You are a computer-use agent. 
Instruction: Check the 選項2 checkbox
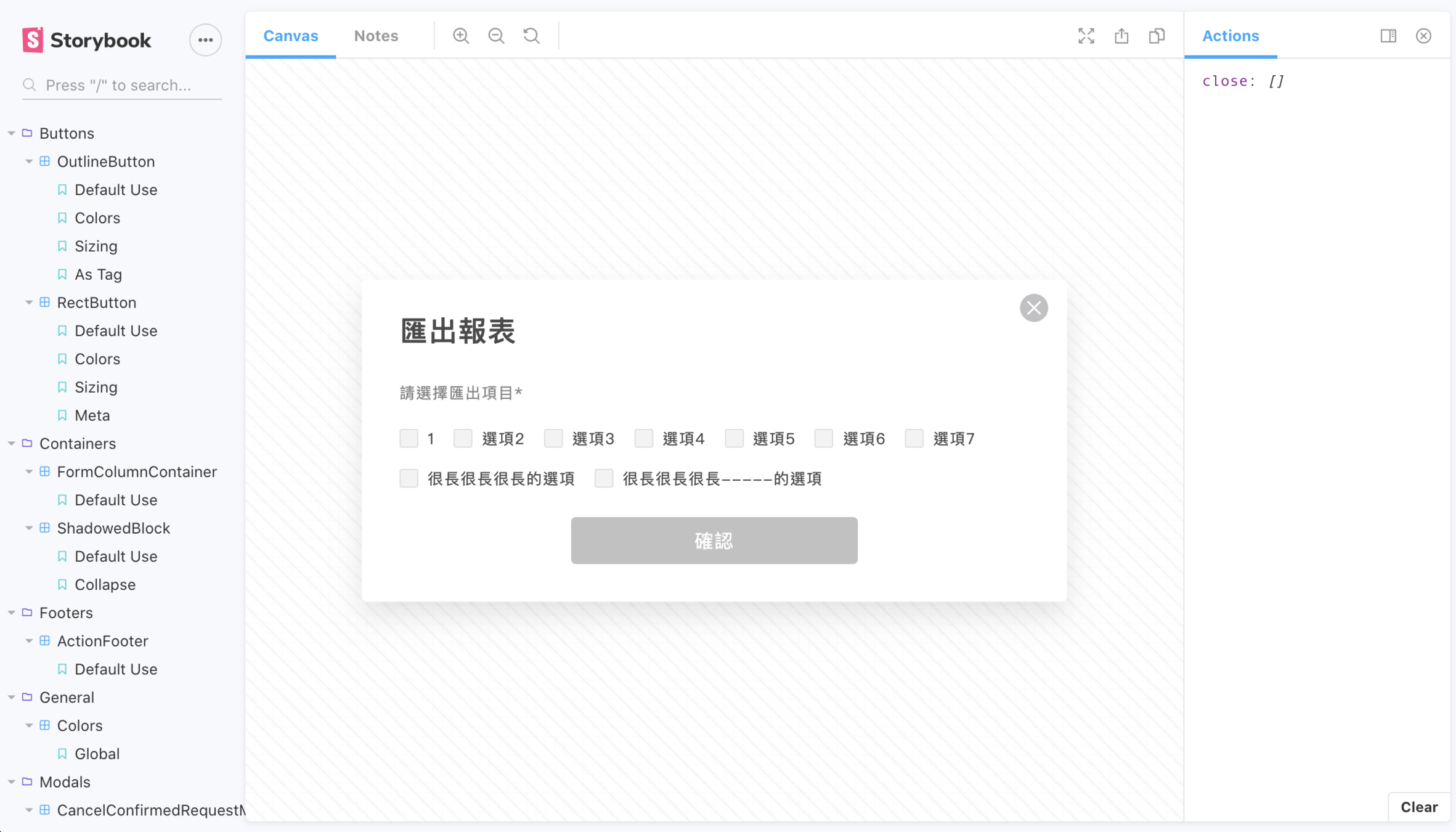pyautogui.click(x=463, y=438)
